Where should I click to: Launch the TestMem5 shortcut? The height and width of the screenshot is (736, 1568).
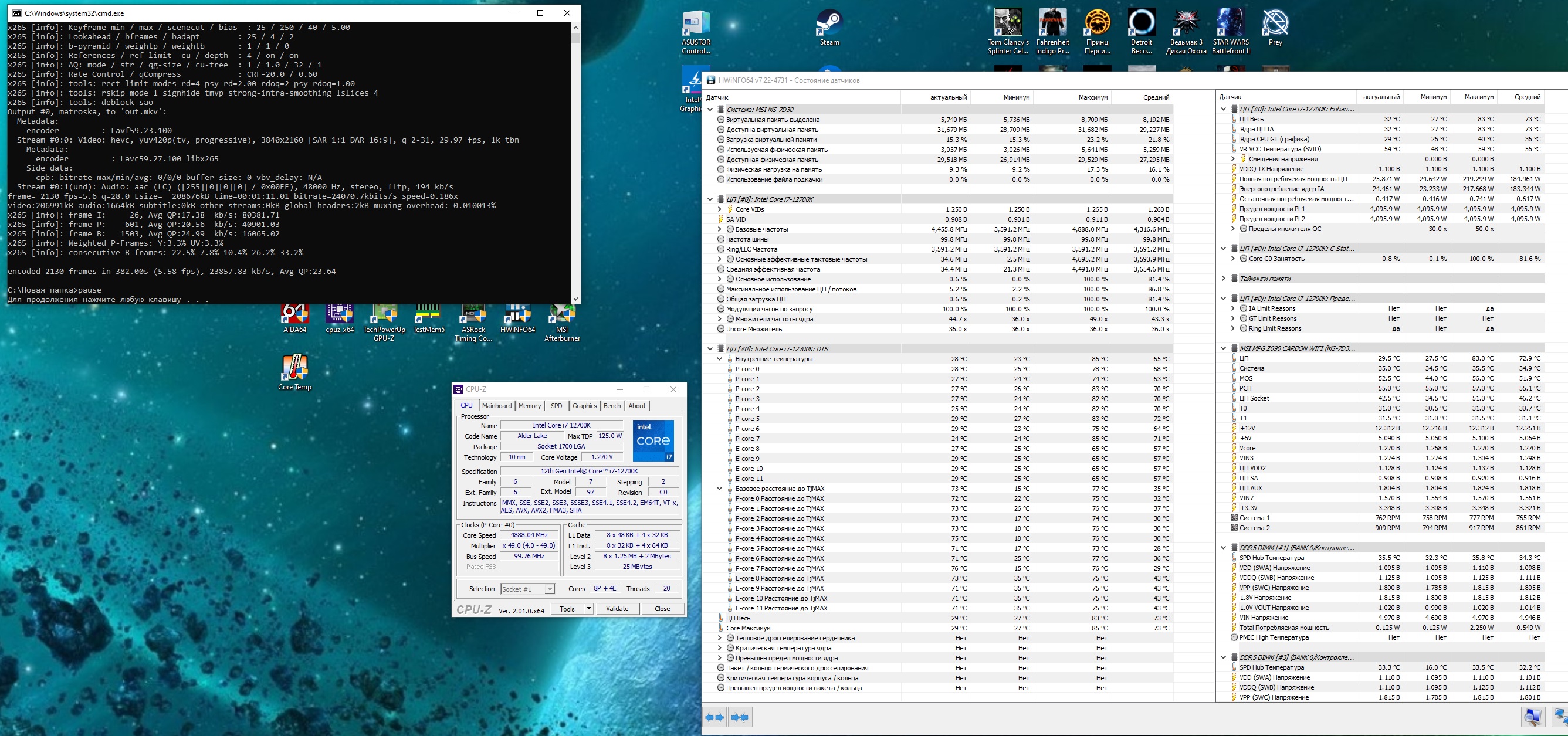[428, 317]
